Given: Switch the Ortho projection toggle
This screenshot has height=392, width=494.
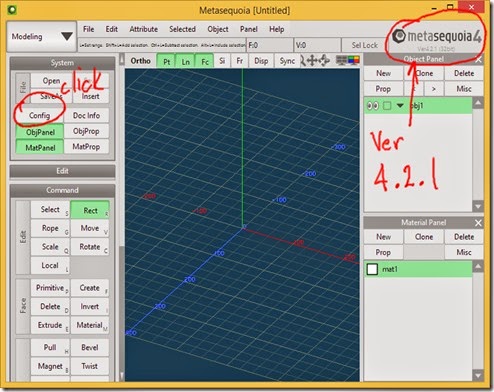Looking at the screenshot, I should (140, 61).
